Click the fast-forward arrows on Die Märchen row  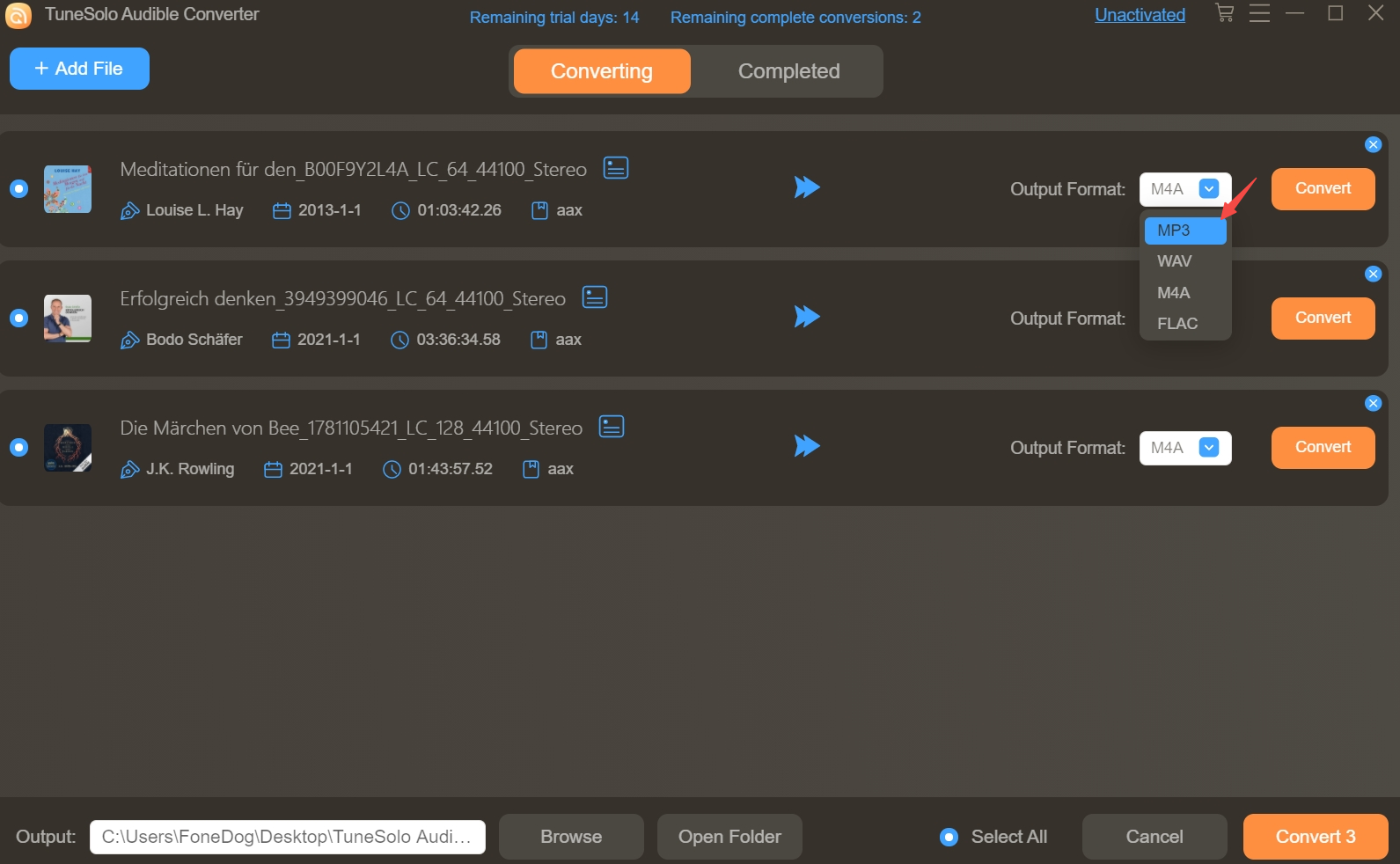807,446
